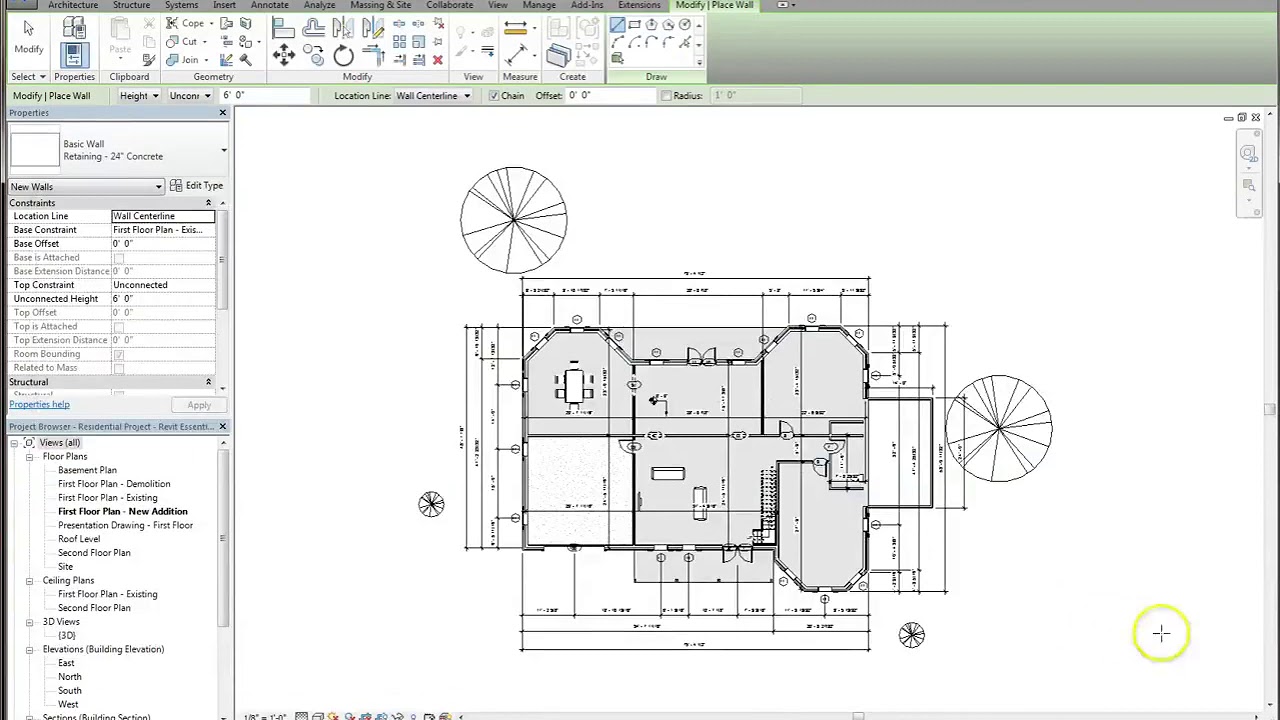
Task: Select the Line draw tool
Action: coord(617,25)
